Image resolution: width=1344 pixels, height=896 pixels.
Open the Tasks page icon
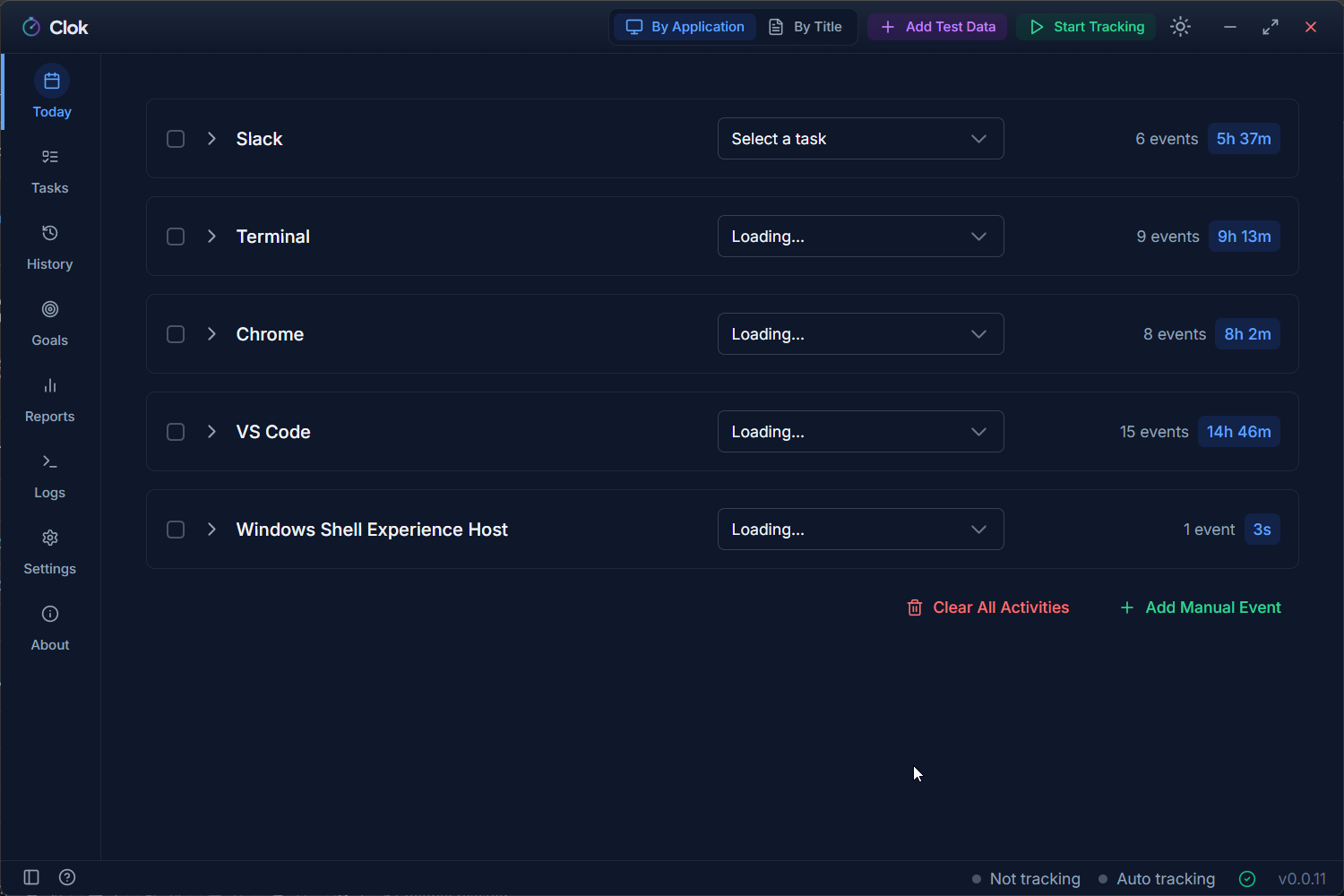[50, 157]
